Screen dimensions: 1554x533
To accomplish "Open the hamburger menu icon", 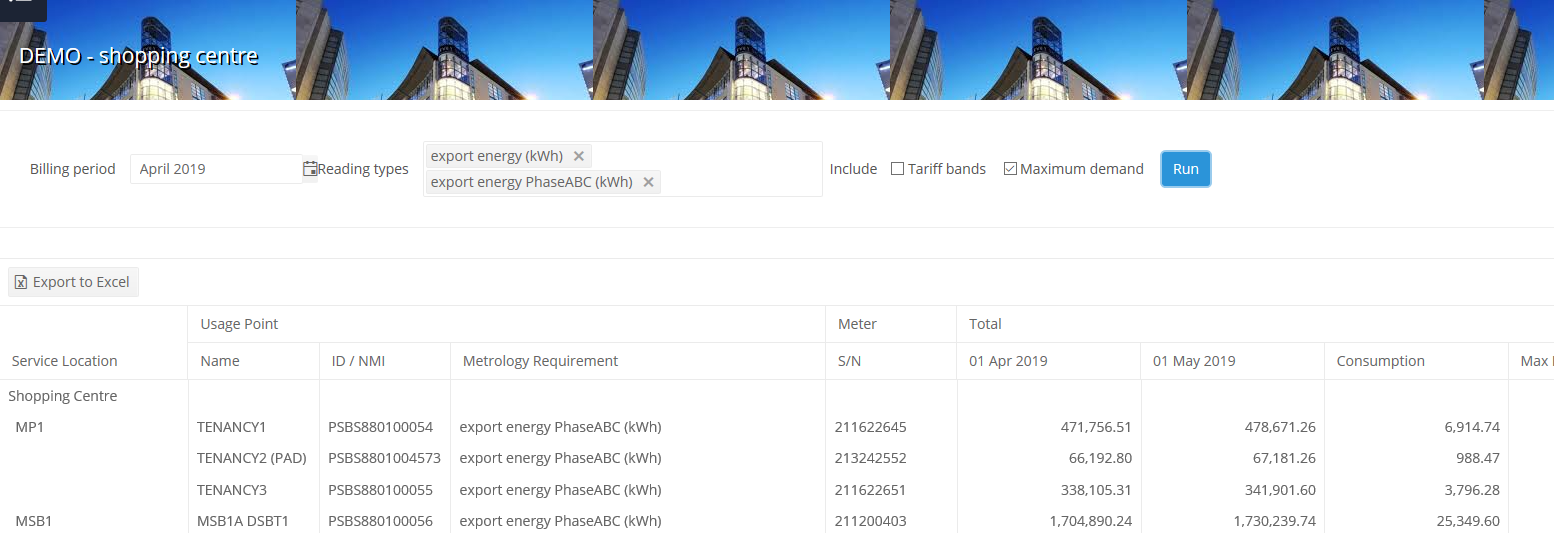I will [20, 5].
